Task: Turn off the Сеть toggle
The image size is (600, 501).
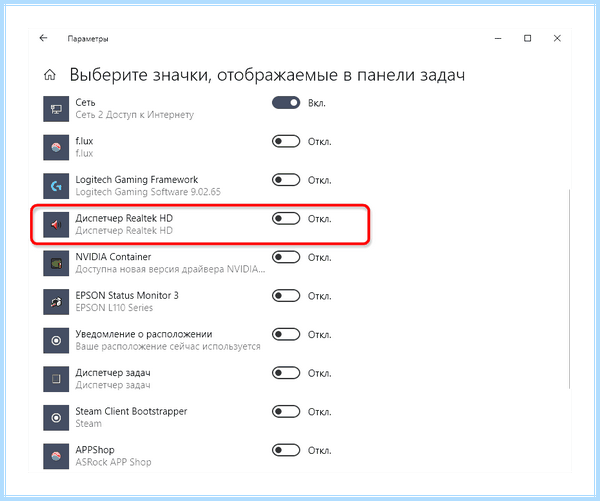Action: (286, 103)
